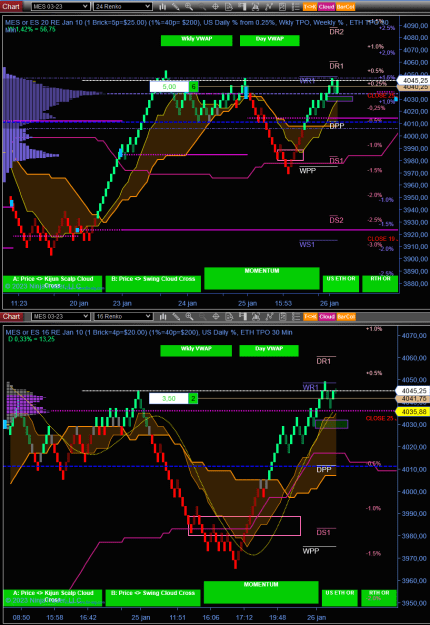This screenshot has width=430, height=625.
Task: Open MES 03-23 instrument dropdown in lower chart
Action: tap(61, 316)
